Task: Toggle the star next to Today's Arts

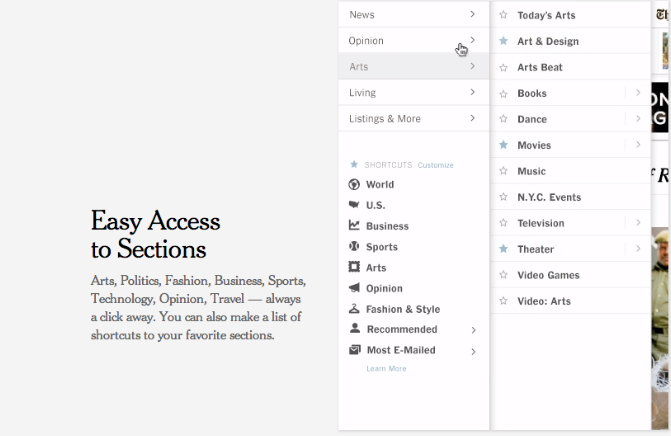Action: 504,15
